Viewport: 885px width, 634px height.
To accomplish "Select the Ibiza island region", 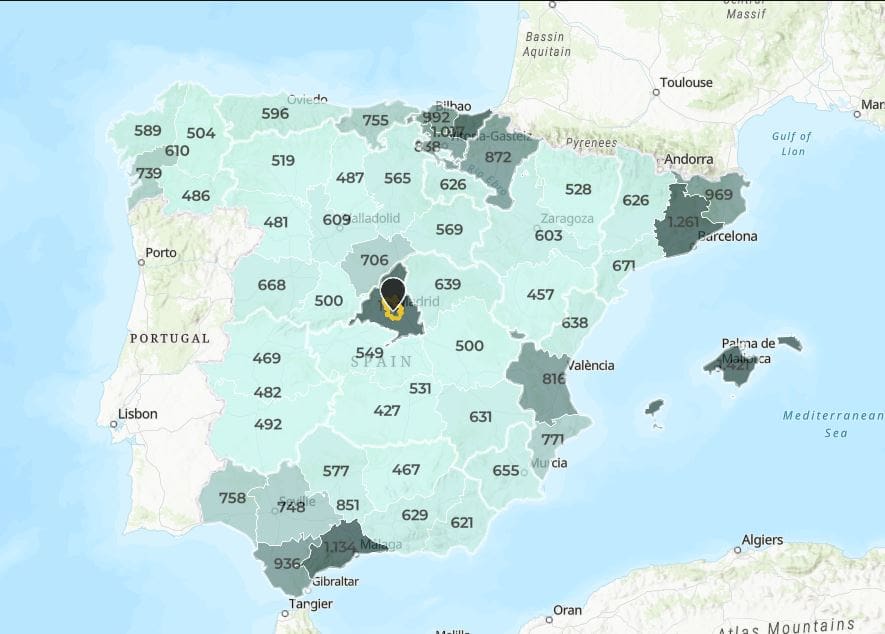I will (x=654, y=408).
